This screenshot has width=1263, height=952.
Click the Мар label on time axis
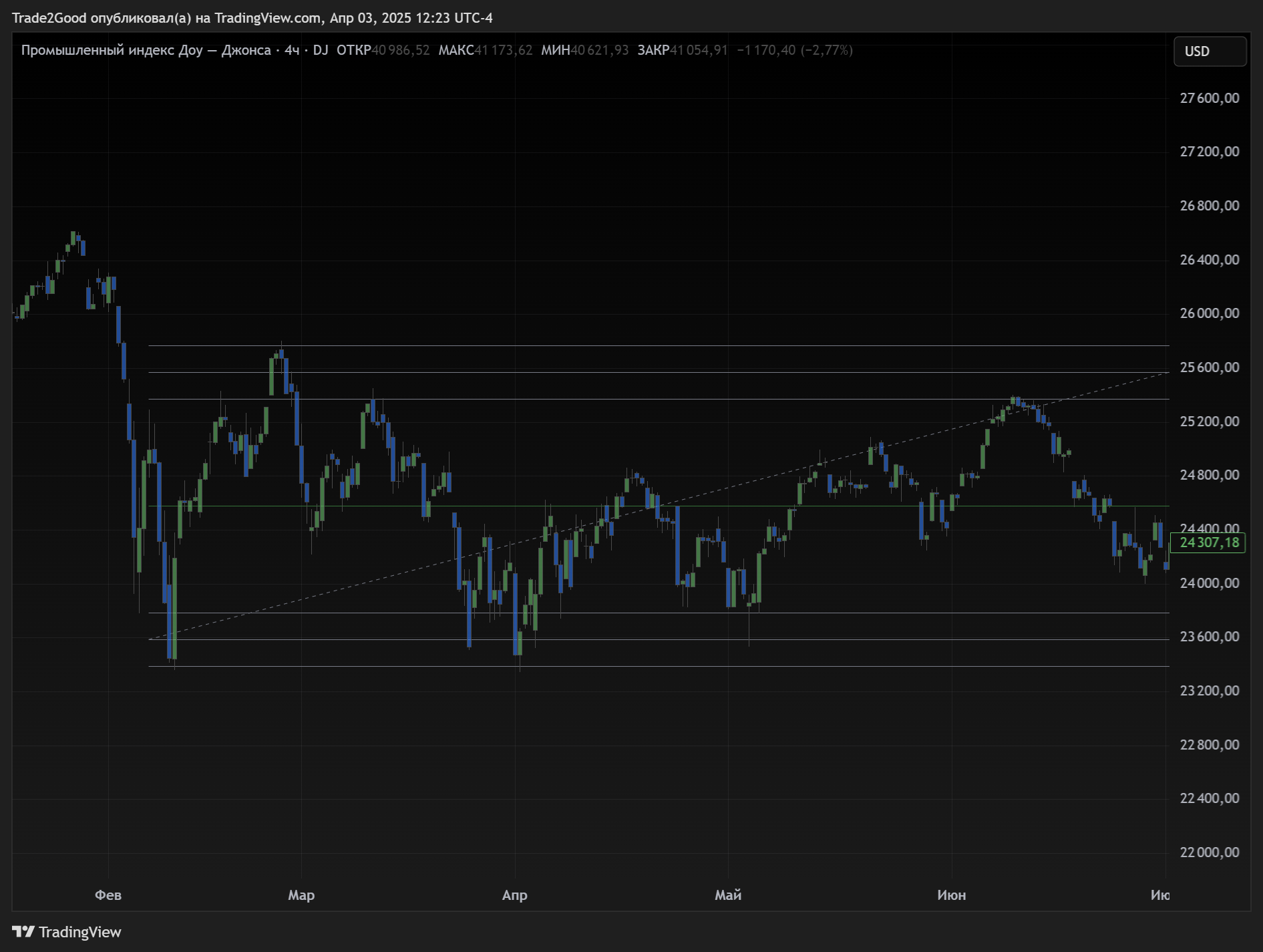click(x=301, y=895)
